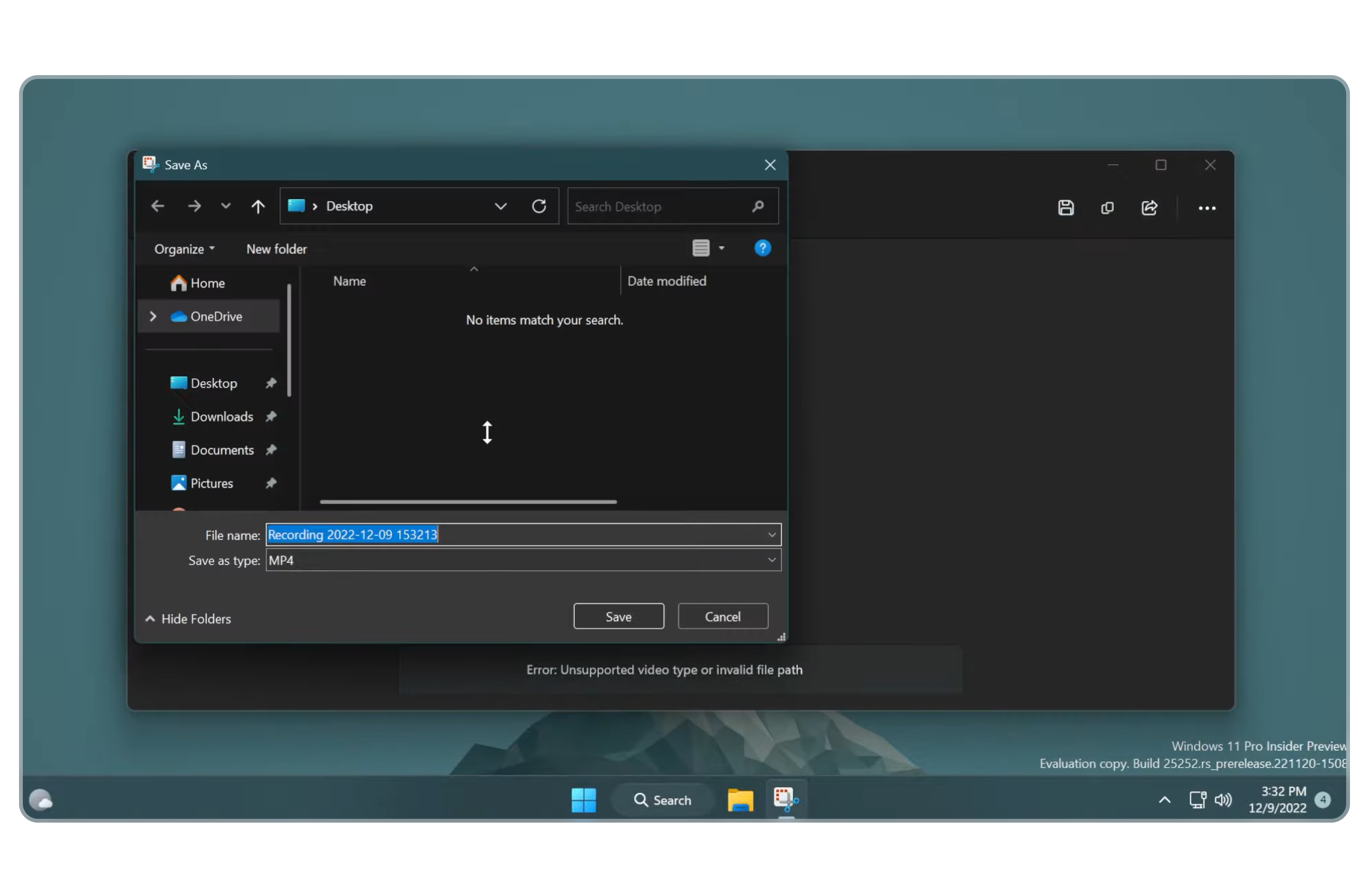1369x896 pixels.
Task: Select the Pictures folder shortcut
Action: click(x=211, y=482)
